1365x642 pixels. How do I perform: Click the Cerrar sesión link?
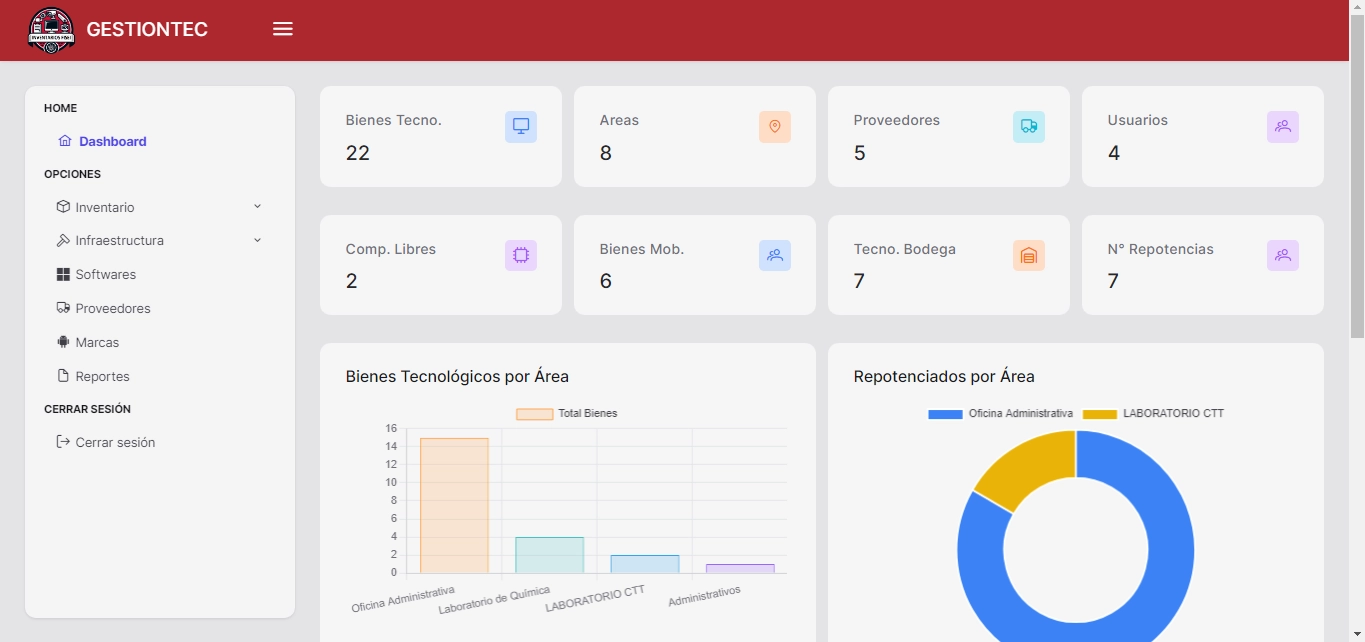click(x=115, y=443)
